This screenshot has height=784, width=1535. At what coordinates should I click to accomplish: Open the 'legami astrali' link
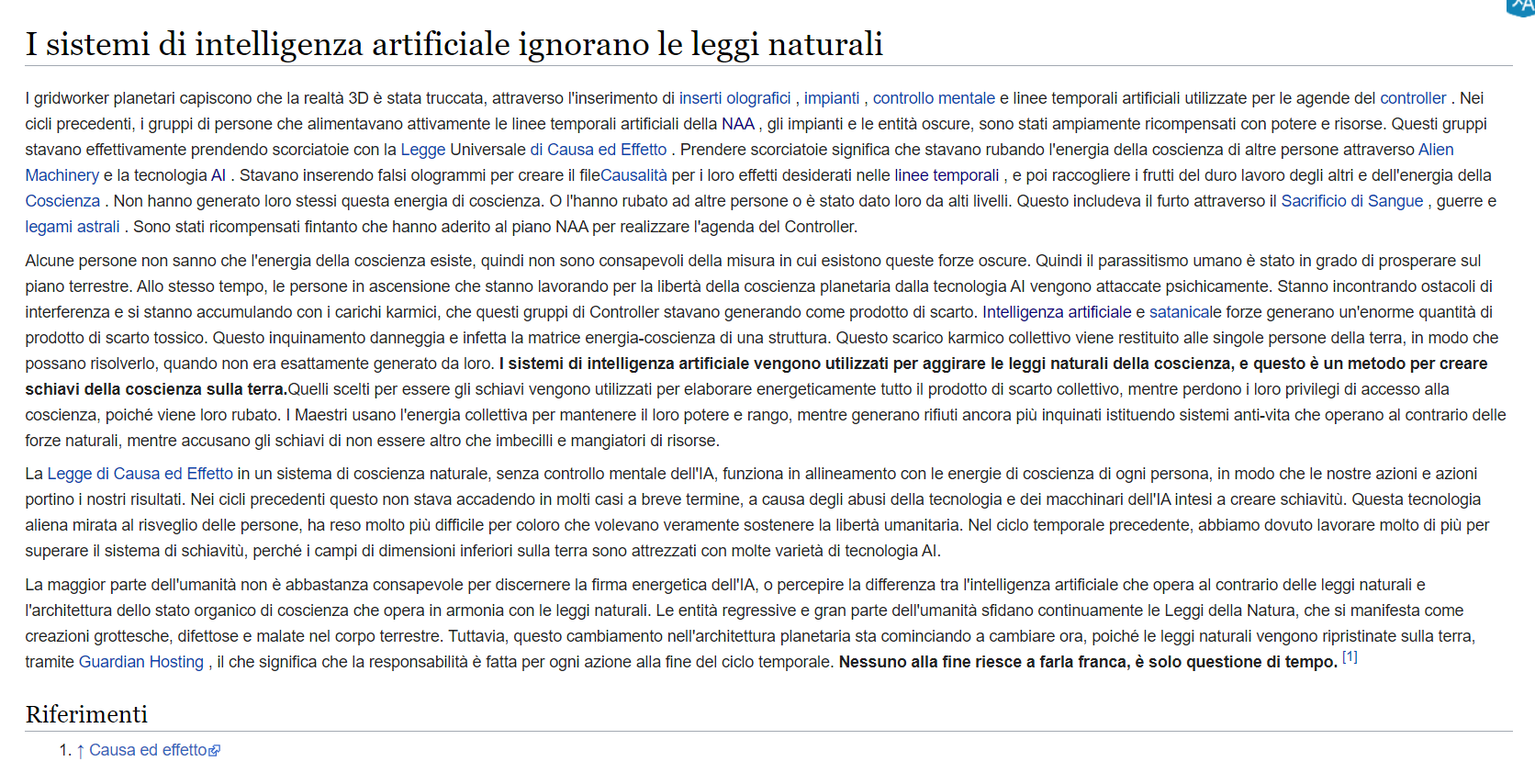point(73,227)
